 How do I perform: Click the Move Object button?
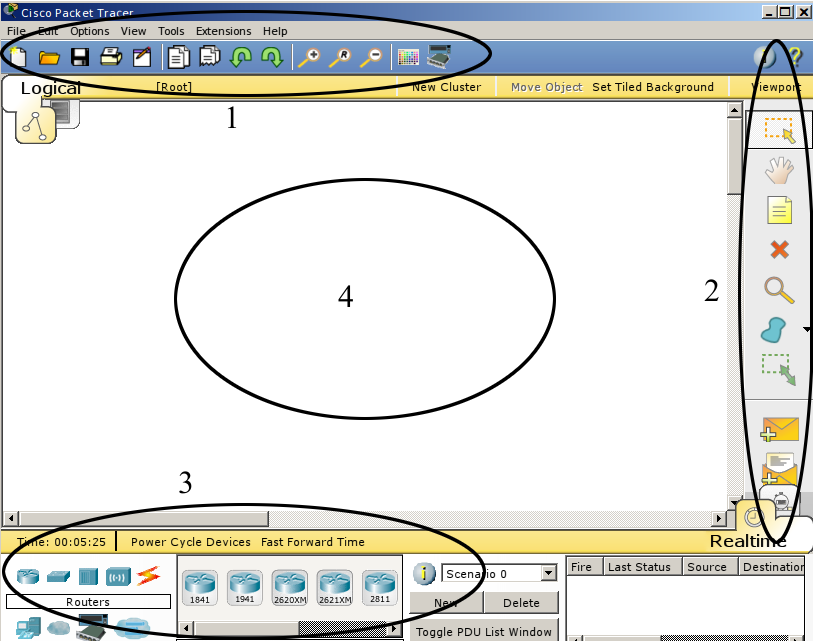pyautogui.click(x=546, y=87)
